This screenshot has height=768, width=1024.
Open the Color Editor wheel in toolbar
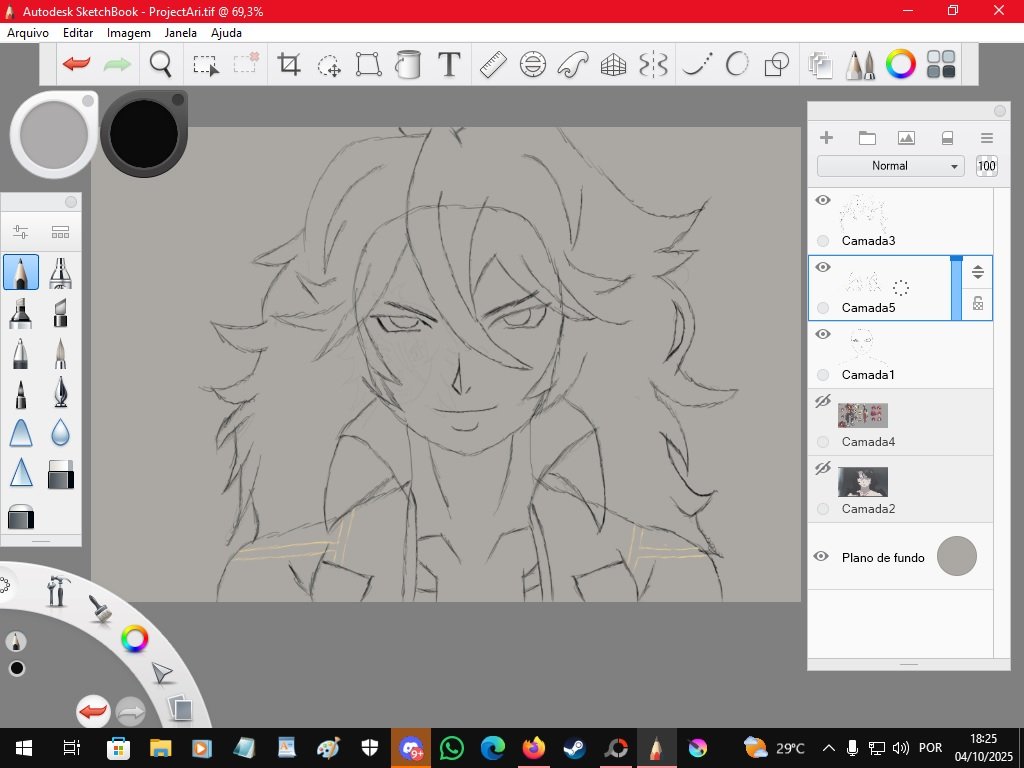pyautogui.click(x=901, y=64)
